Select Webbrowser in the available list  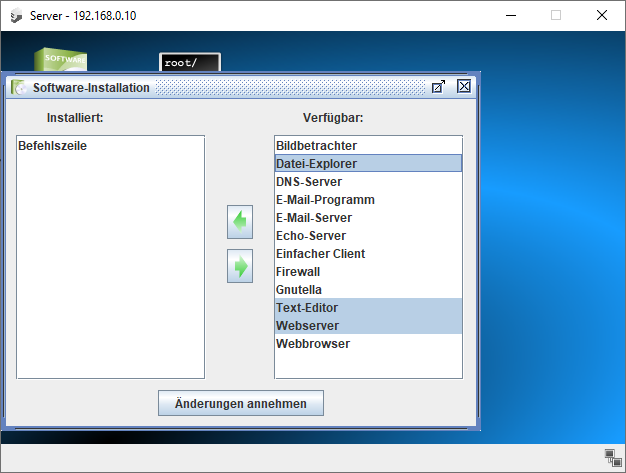(368, 344)
